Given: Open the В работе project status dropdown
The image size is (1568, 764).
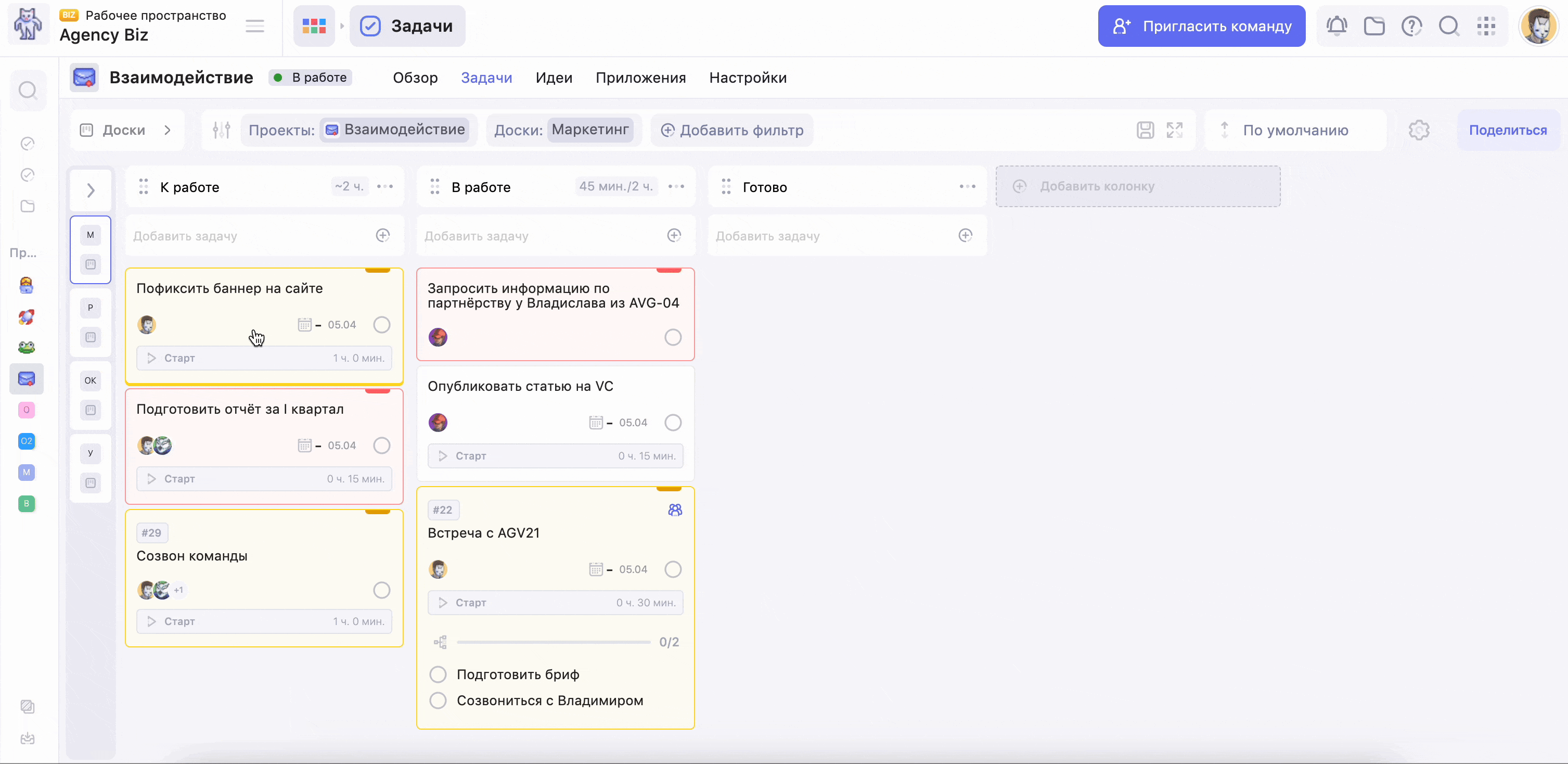Looking at the screenshot, I should (x=311, y=78).
